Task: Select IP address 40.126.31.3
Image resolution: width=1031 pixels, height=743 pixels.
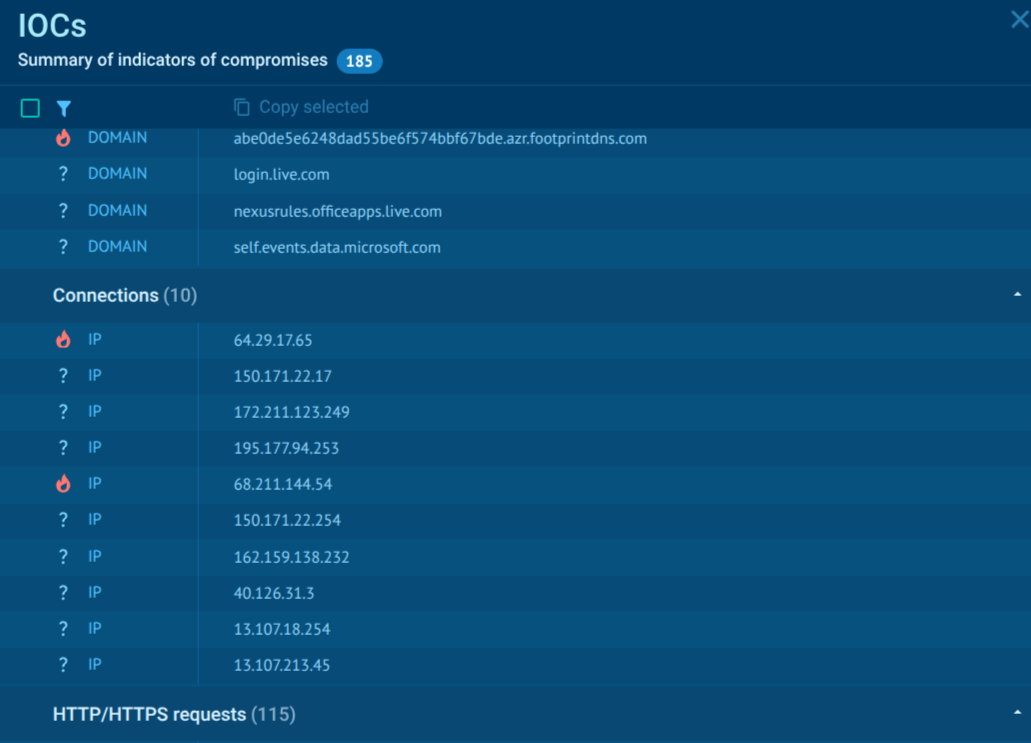Action: [274, 594]
